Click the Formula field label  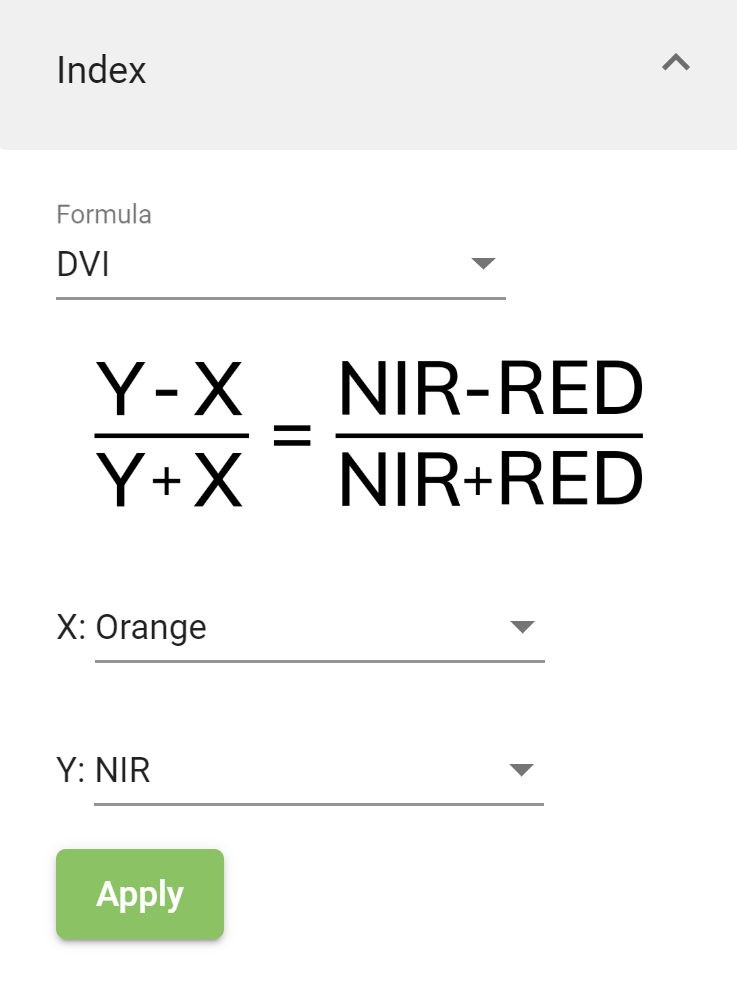tap(104, 215)
